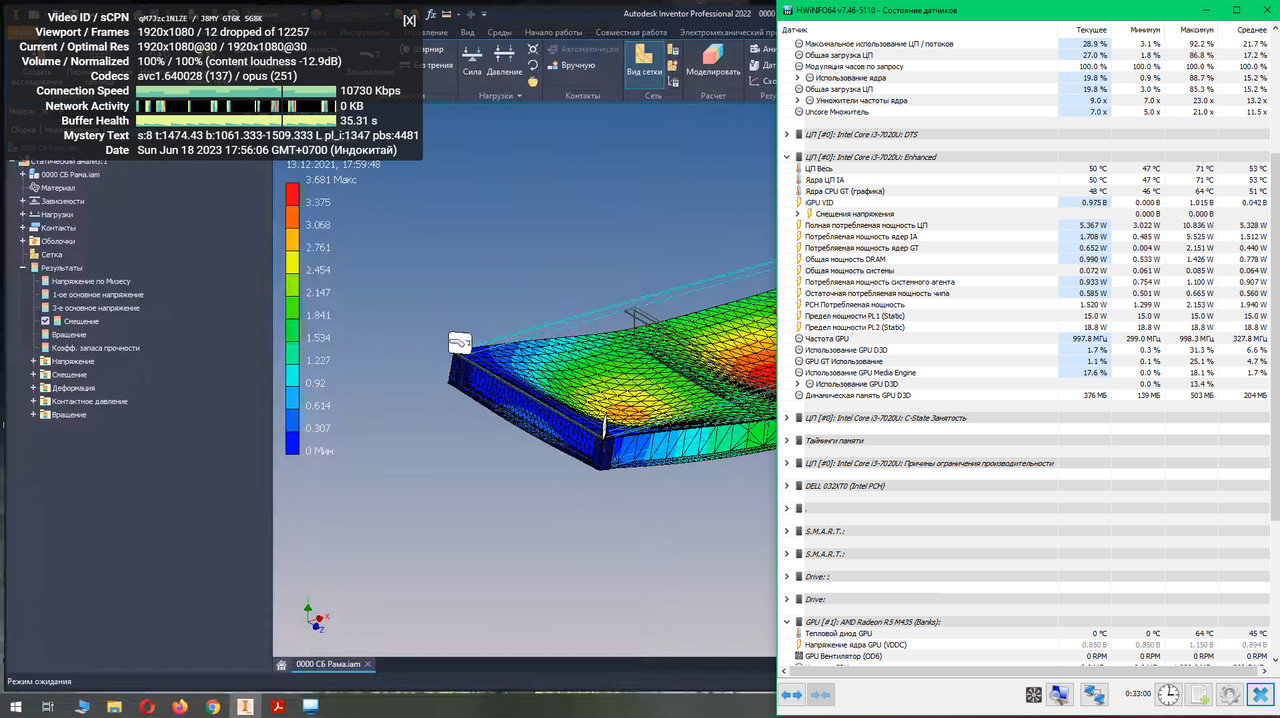Screen dimensions: 1280x718
Task: Open Task View on the taskbar
Action: tap(48, 706)
